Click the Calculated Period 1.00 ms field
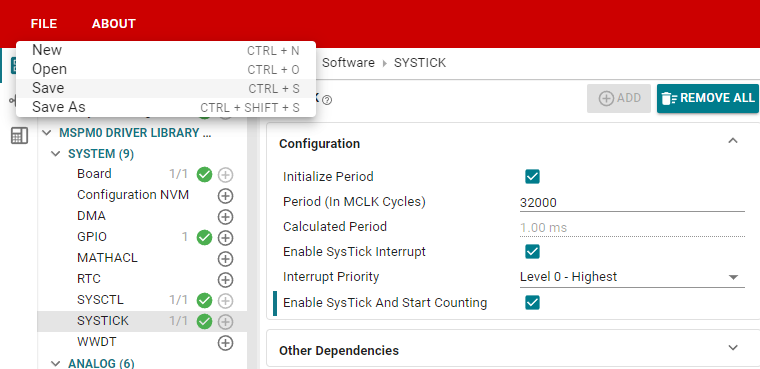The width and height of the screenshot is (760, 369). click(632, 227)
